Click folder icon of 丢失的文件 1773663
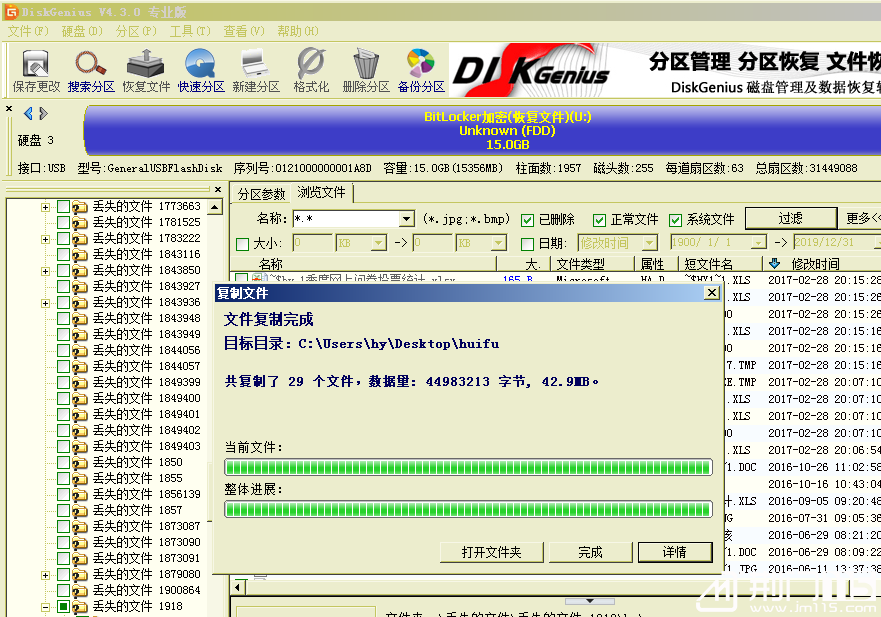The image size is (881, 617). [x=80, y=207]
